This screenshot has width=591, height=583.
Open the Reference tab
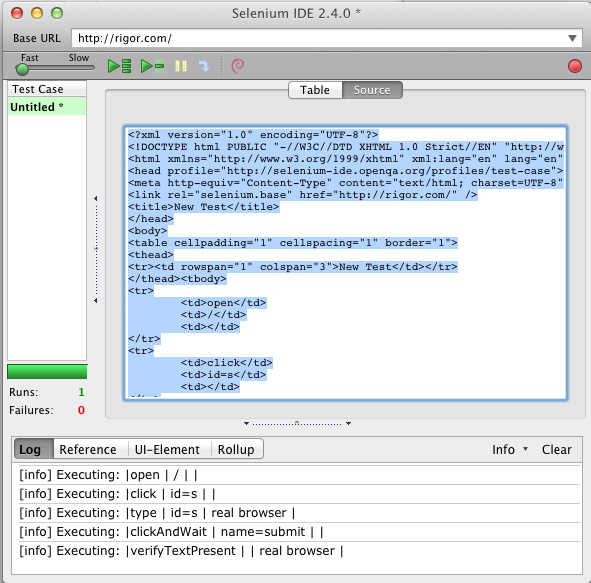pos(88,449)
